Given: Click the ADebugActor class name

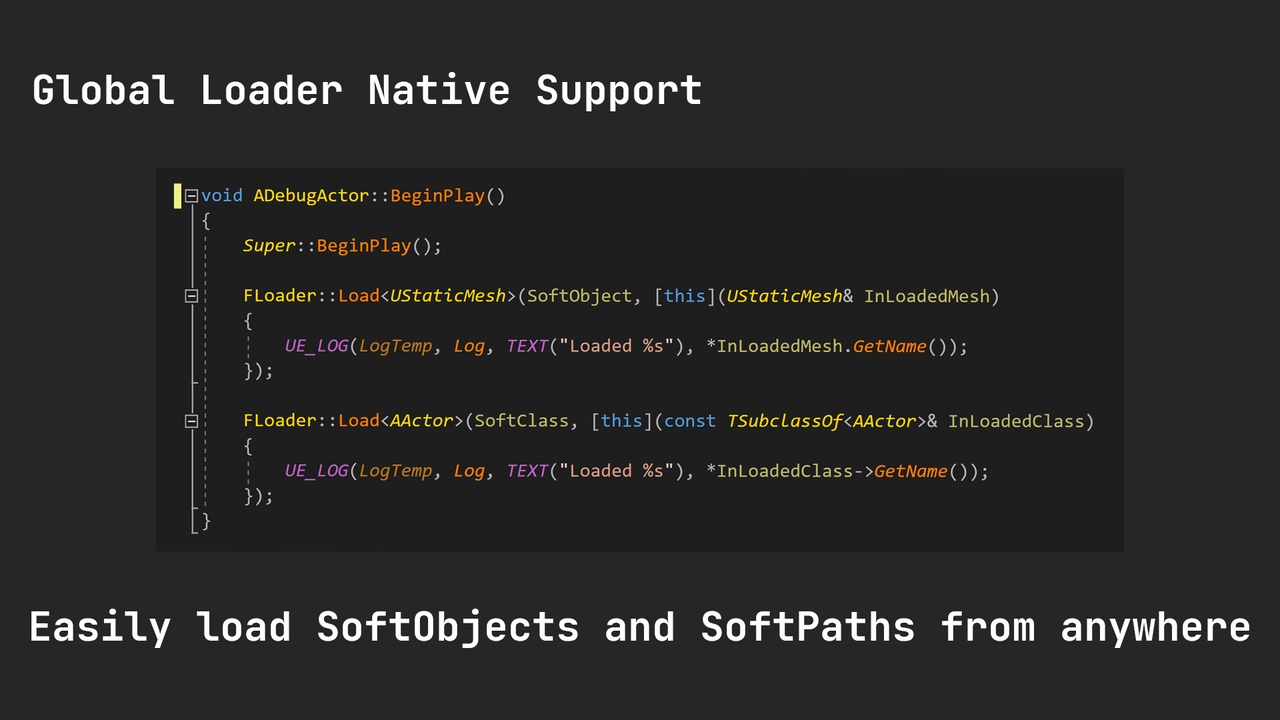Looking at the screenshot, I should [x=311, y=196].
